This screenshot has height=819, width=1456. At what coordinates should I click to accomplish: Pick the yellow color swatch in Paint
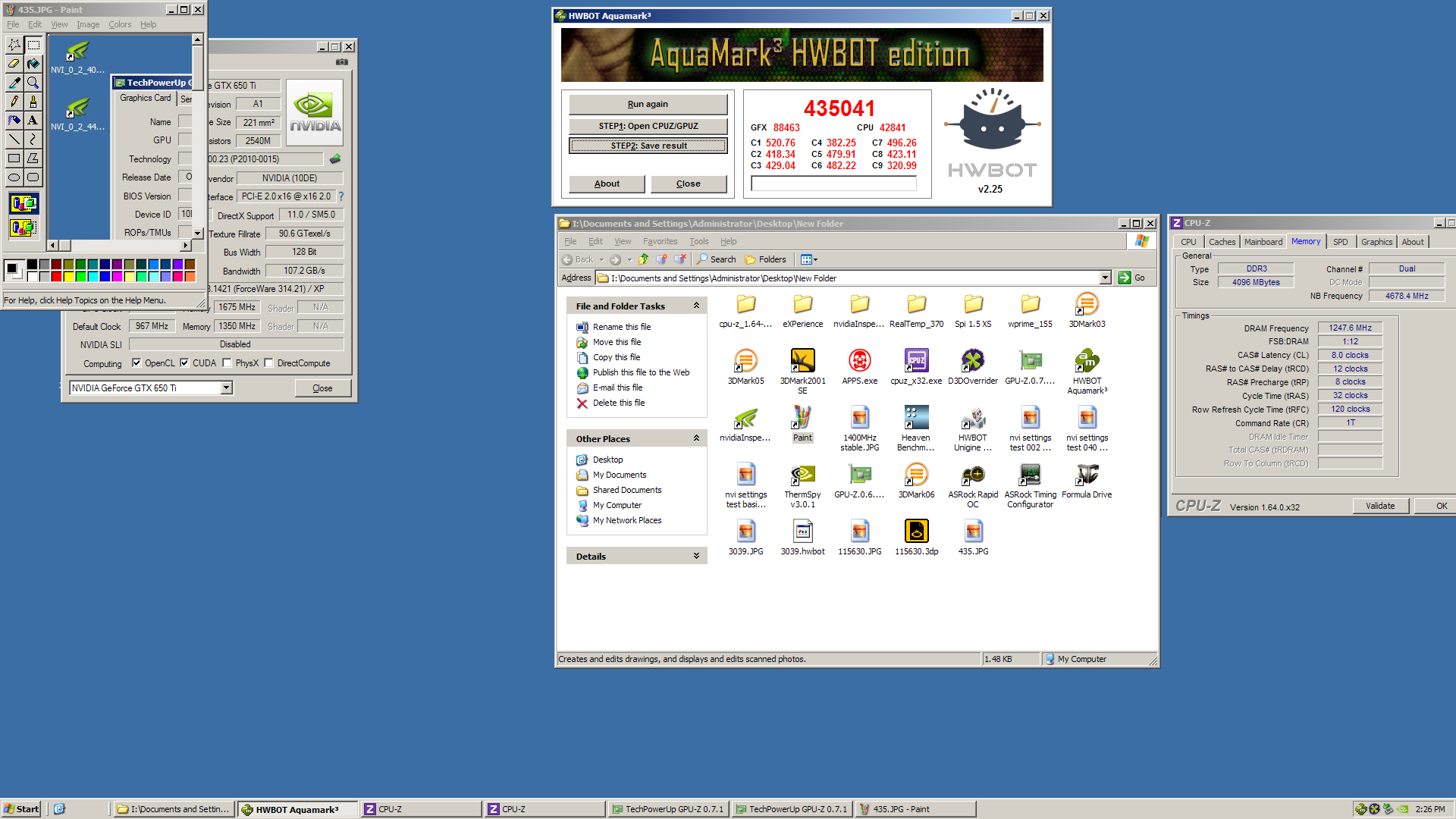[x=68, y=276]
